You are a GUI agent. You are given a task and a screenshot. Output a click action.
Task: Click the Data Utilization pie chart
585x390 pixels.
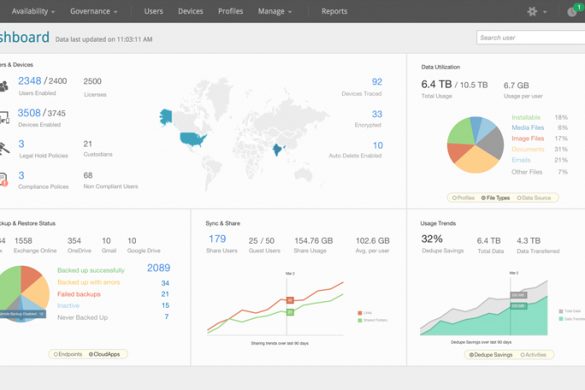click(x=475, y=145)
